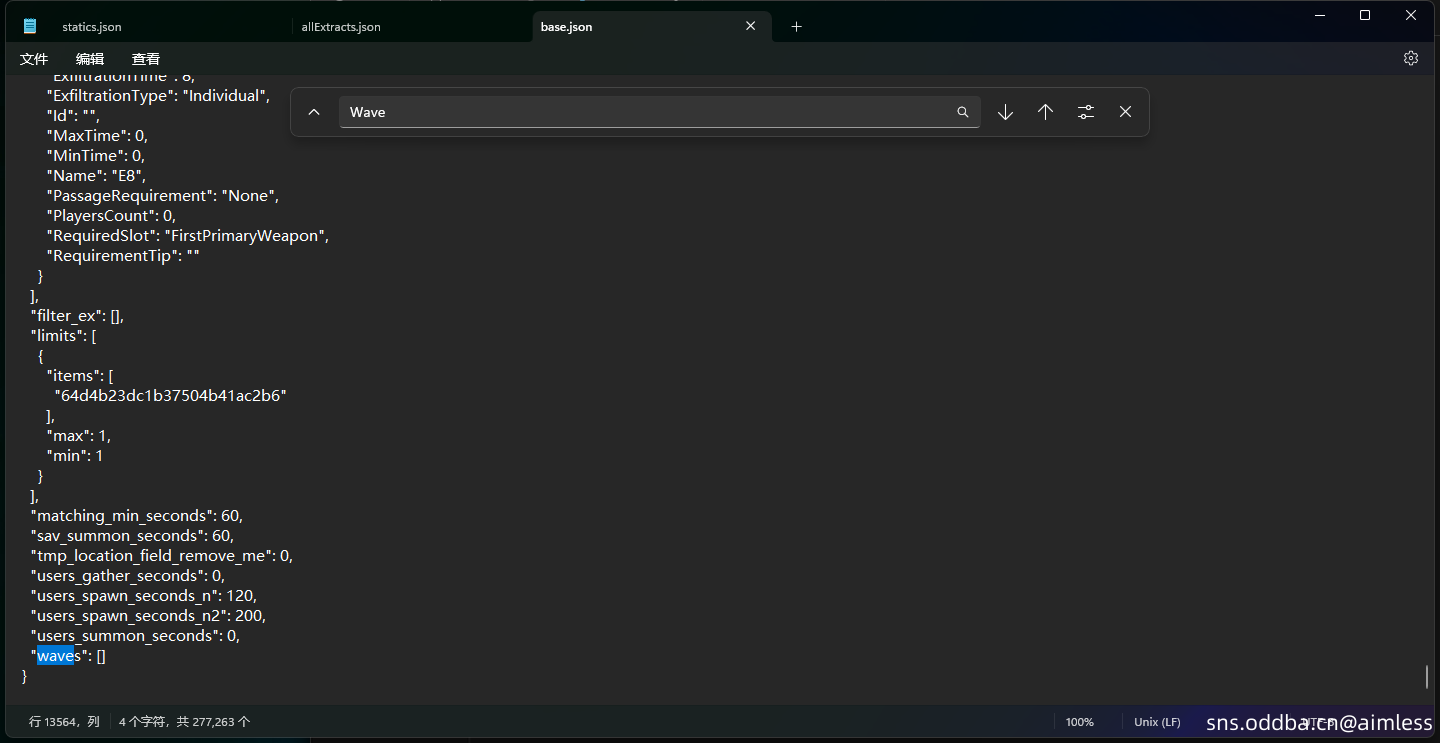1440x743 pixels.
Task: Open the 文件 menu
Action: pyautogui.click(x=34, y=59)
